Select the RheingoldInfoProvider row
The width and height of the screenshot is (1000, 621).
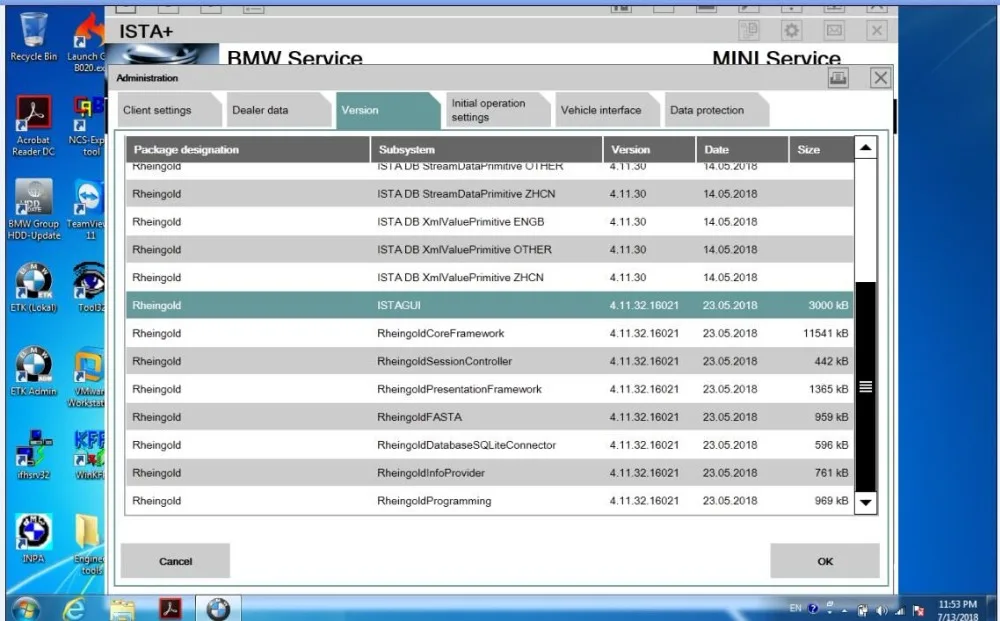coord(490,473)
